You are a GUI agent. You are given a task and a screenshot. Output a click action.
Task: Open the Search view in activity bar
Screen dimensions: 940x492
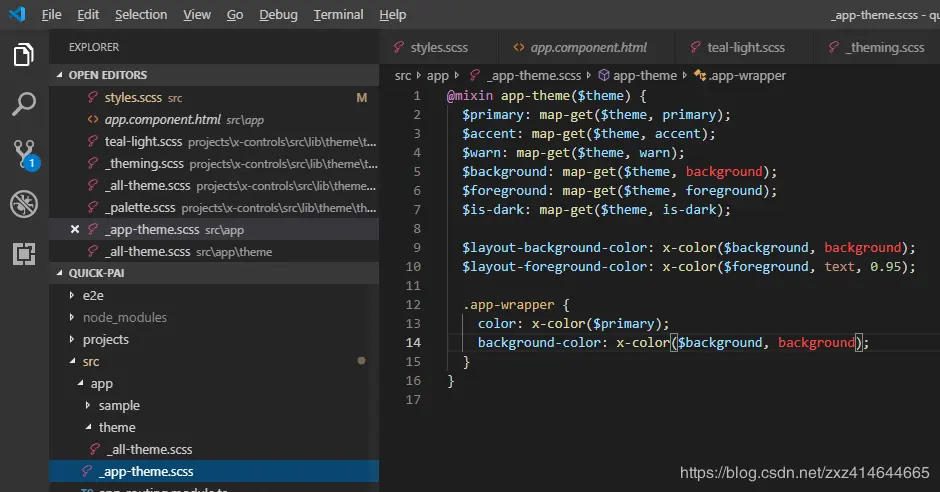[x=24, y=104]
